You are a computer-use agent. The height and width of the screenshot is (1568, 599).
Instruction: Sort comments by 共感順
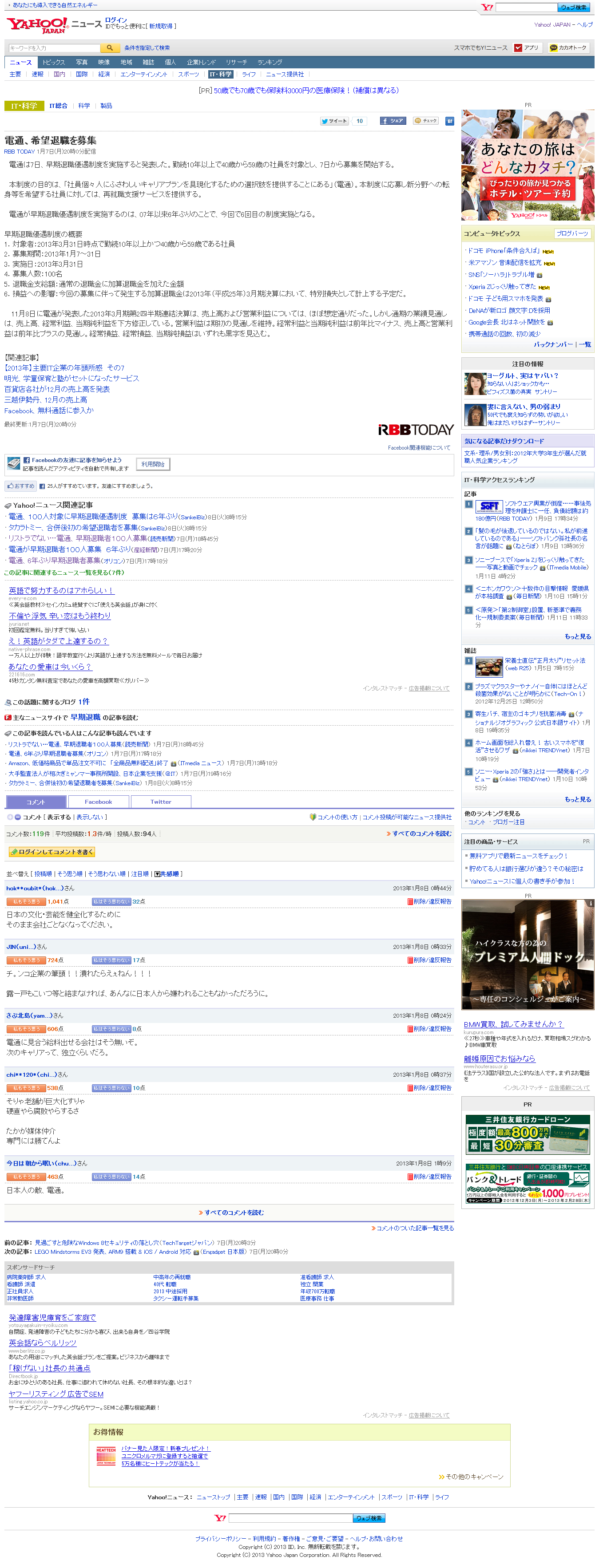pos(167,873)
